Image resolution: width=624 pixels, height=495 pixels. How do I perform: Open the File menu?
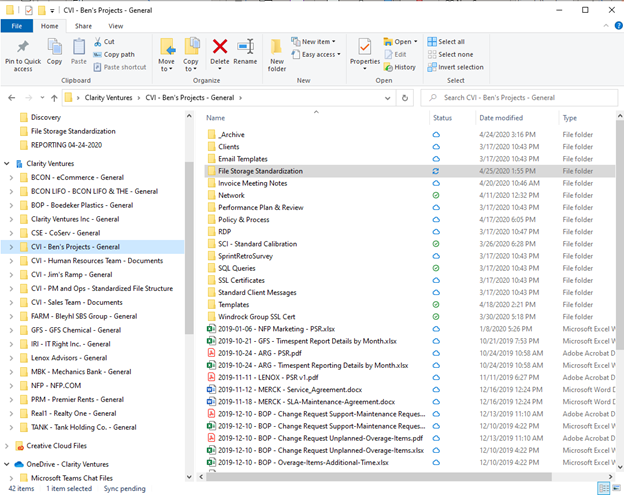click(17, 26)
